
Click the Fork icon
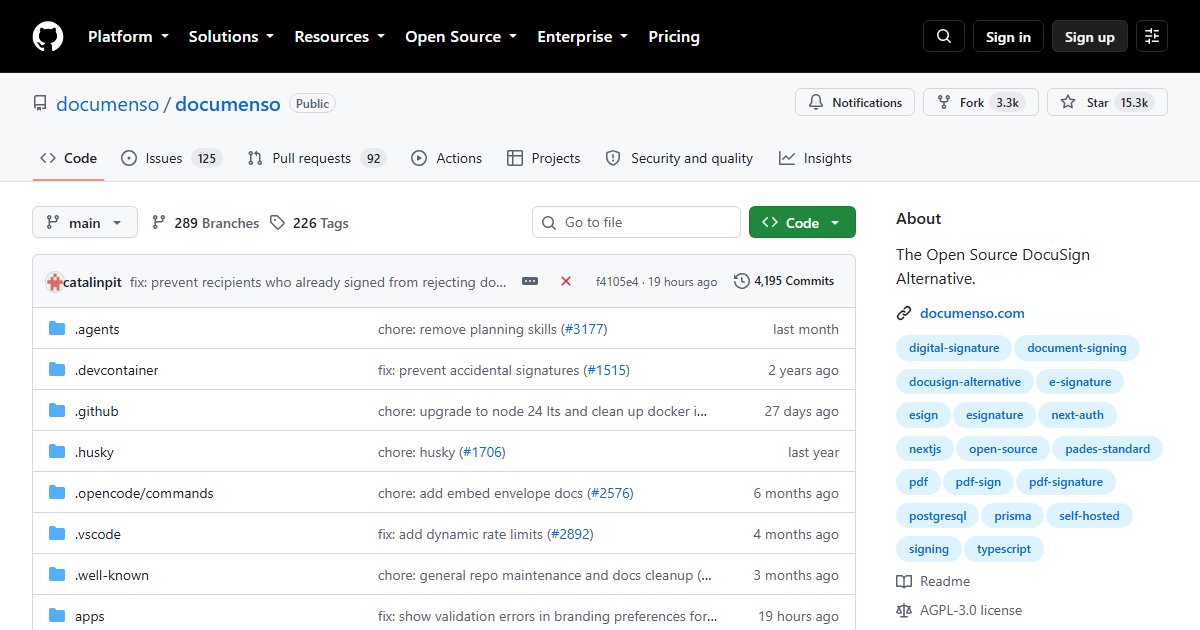coord(944,102)
